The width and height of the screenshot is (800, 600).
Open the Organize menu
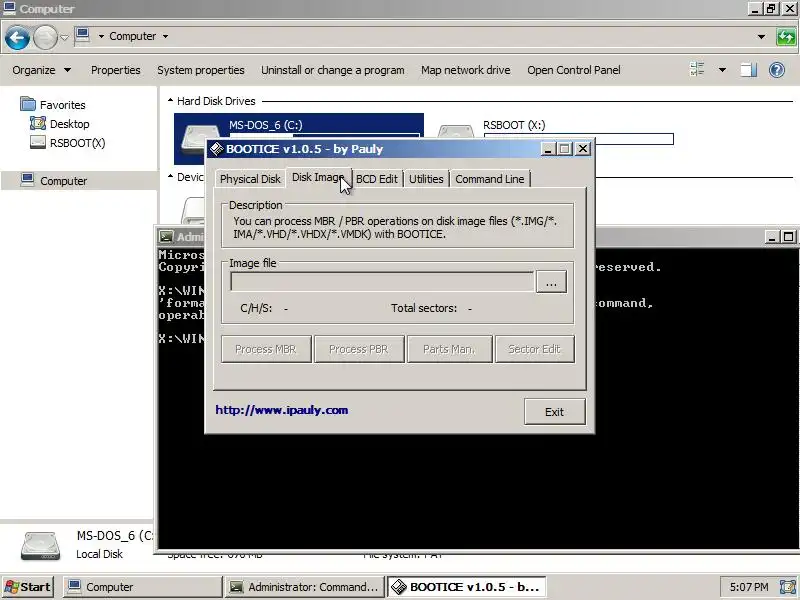pyautogui.click(x=41, y=70)
